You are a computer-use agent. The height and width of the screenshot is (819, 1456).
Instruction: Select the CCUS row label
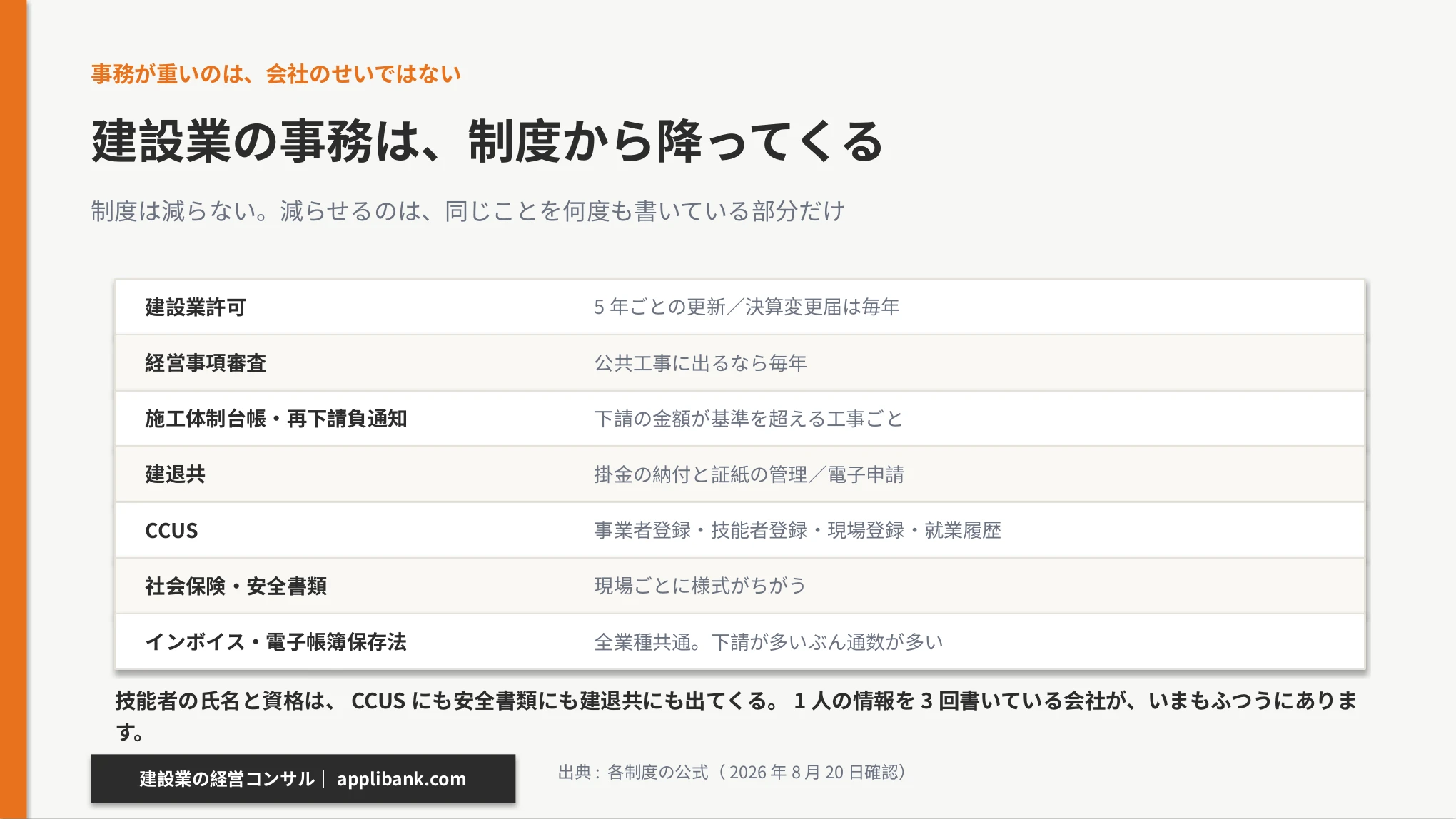(171, 531)
